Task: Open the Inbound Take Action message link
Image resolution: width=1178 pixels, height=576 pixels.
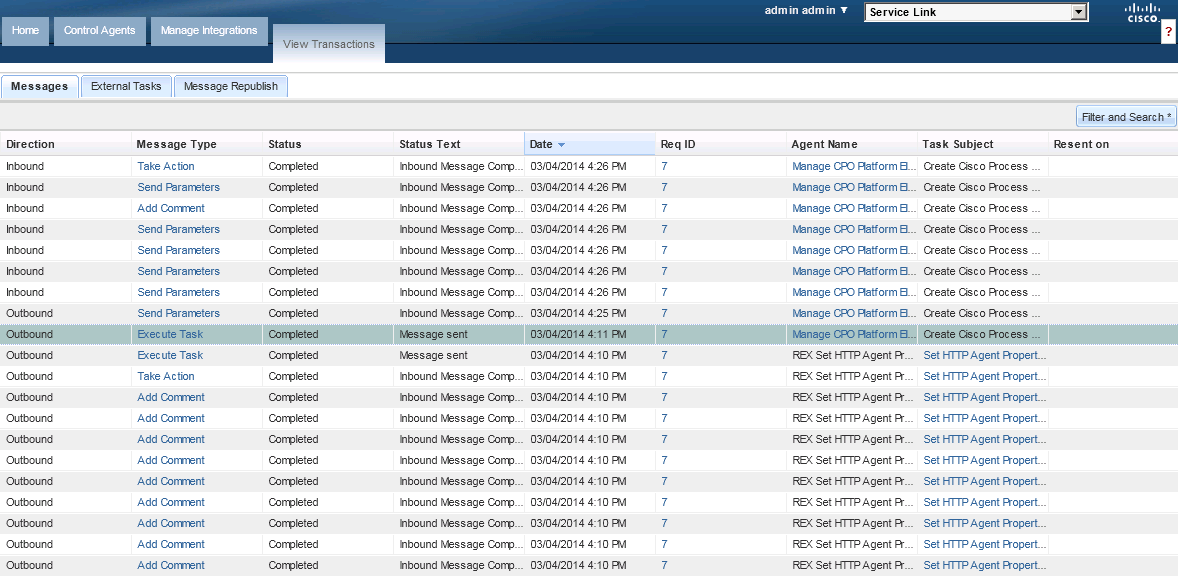Action: pyautogui.click(x=166, y=166)
